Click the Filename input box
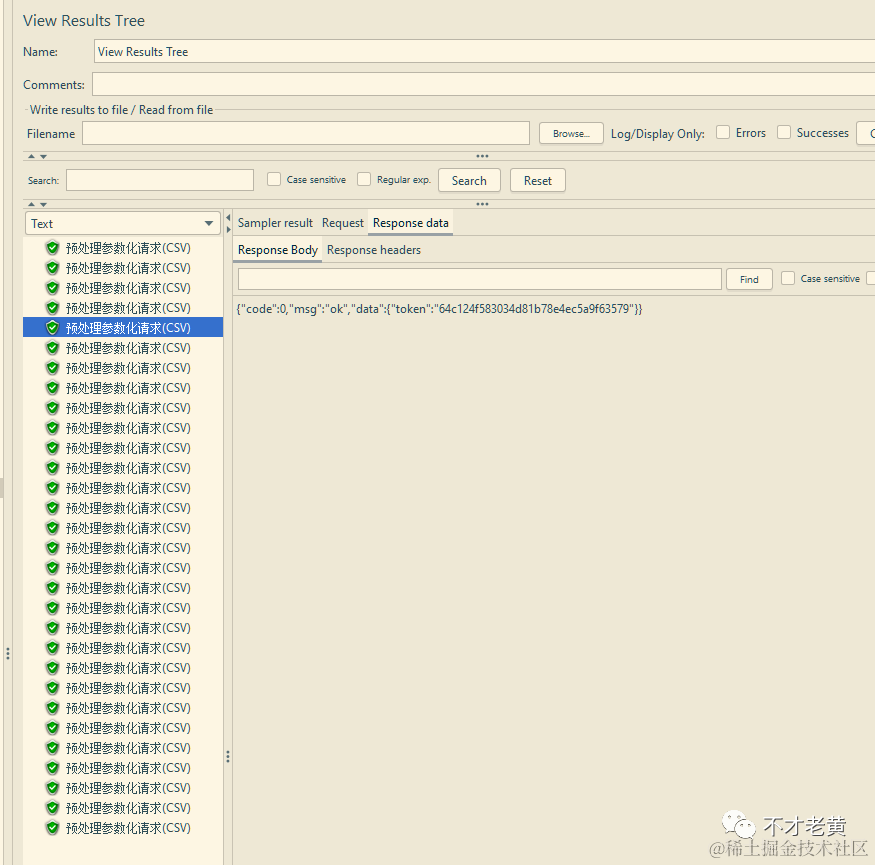 click(306, 133)
